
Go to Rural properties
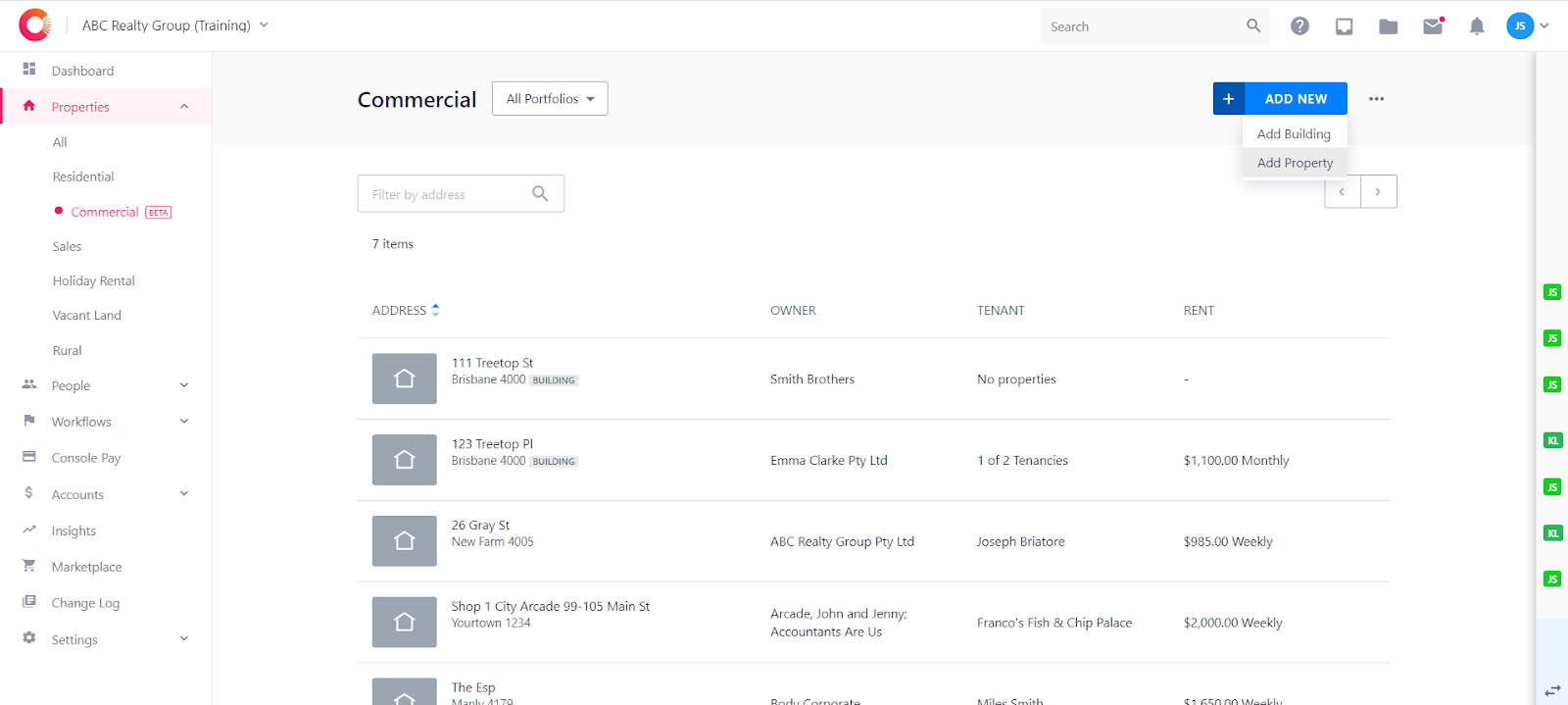67,350
